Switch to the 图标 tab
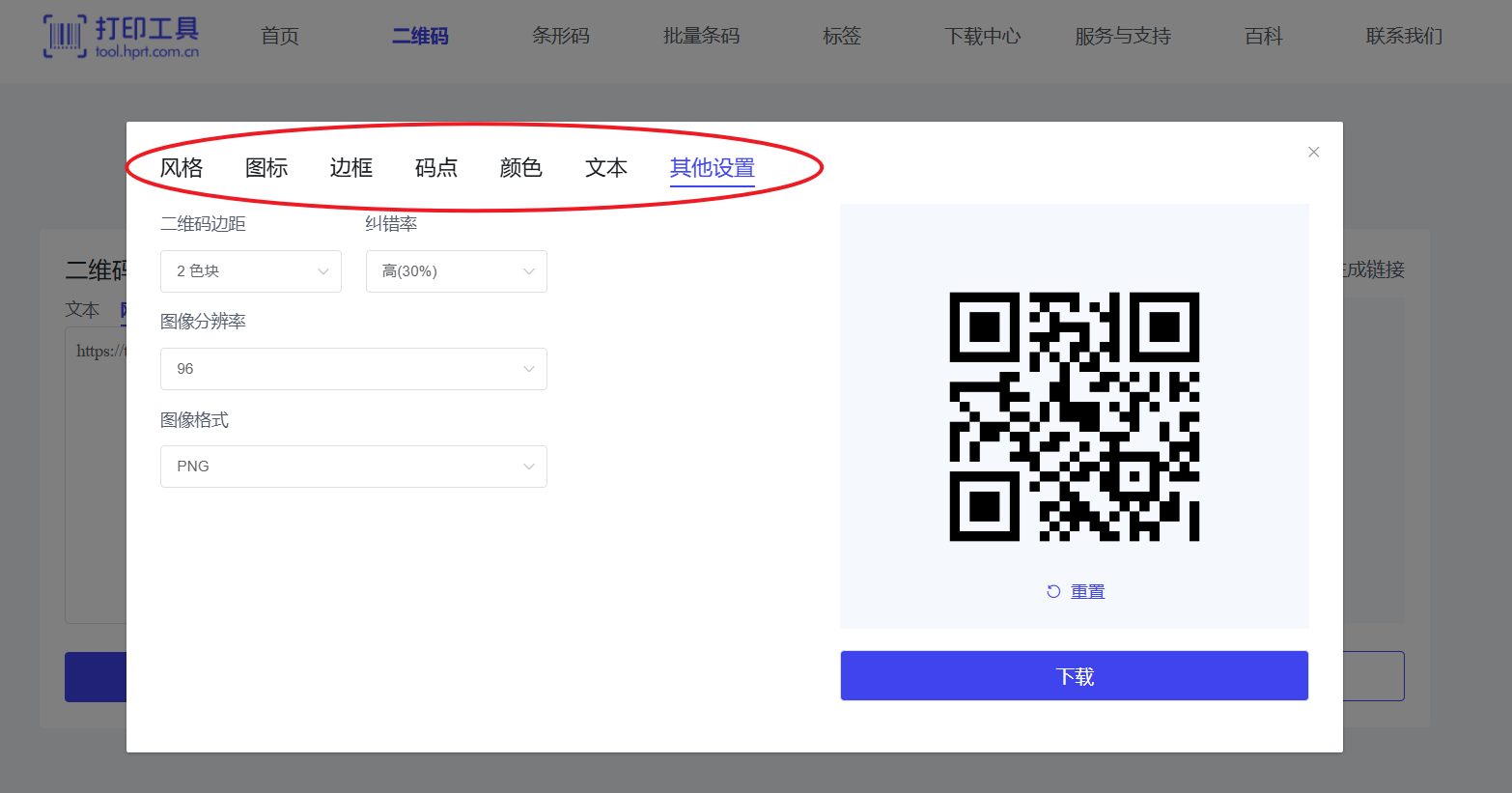 pyautogui.click(x=266, y=168)
